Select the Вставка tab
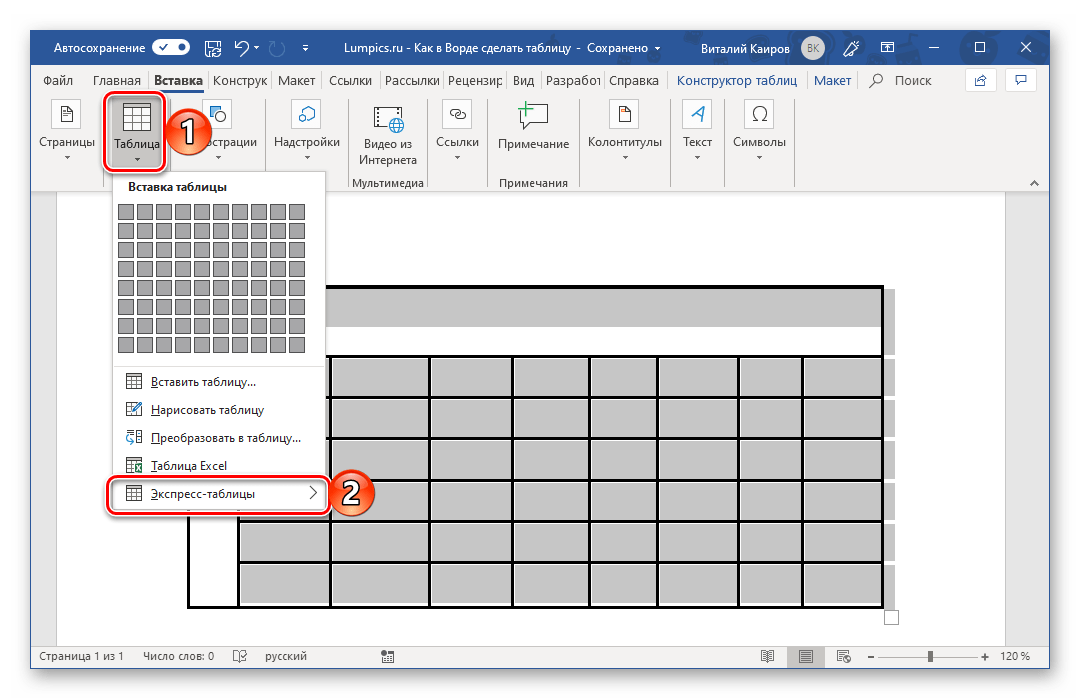 tap(178, 81)
